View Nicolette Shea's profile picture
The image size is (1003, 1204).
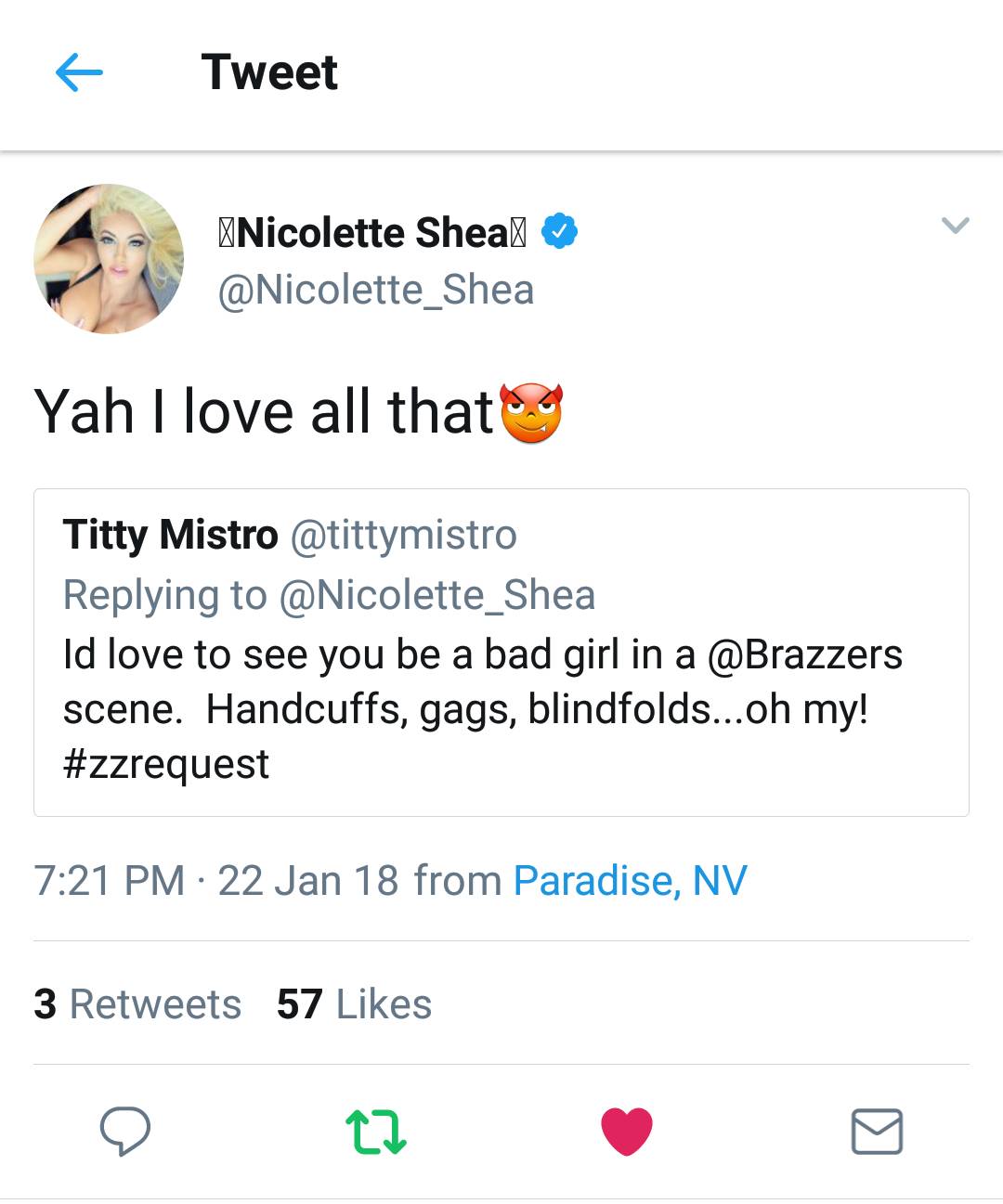[x=109, y=257]
